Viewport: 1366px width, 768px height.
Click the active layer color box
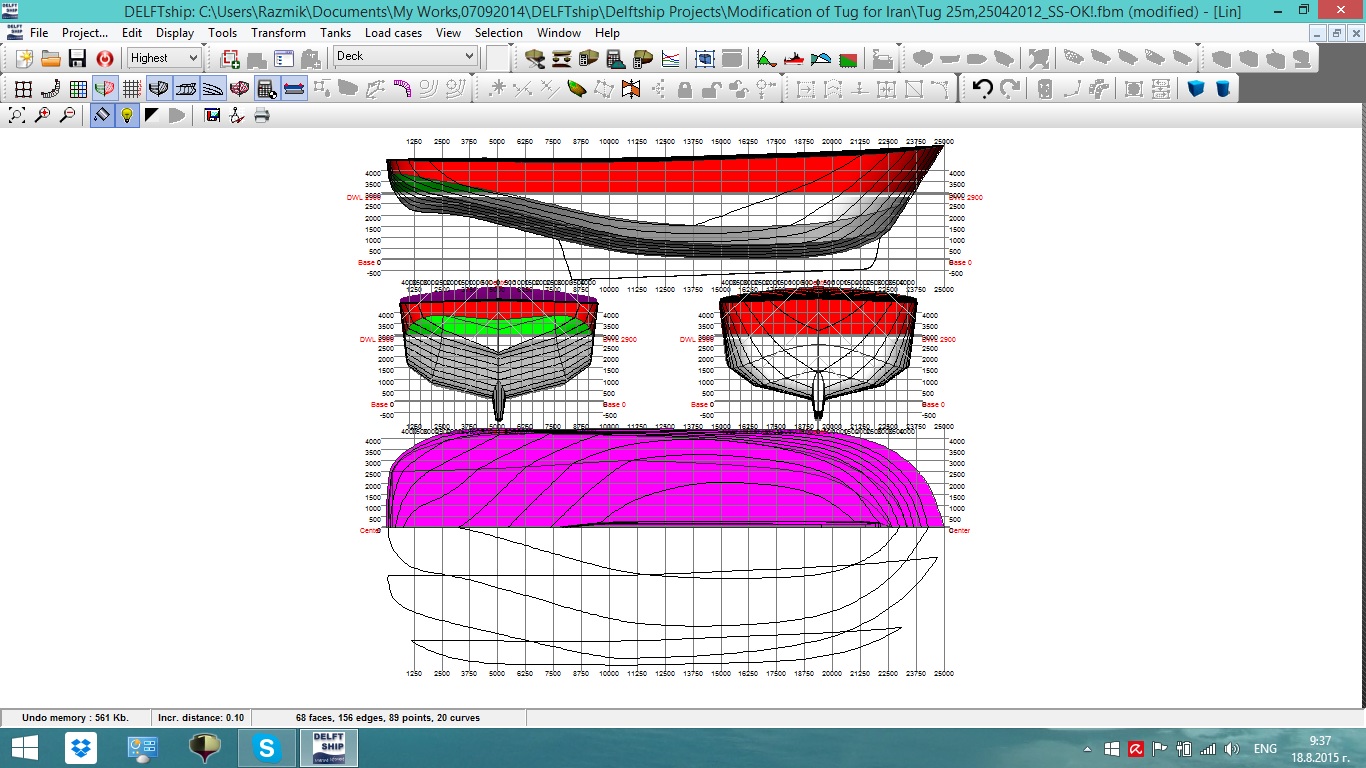click(498, 57)
